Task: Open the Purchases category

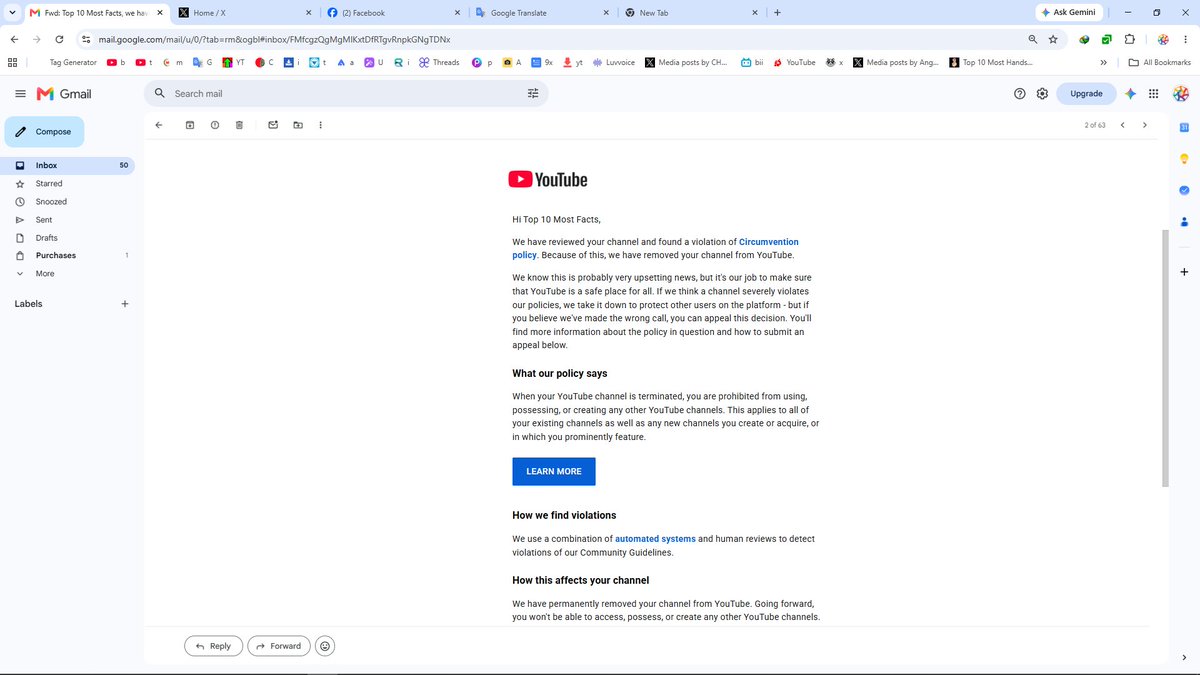Action: 67,256
